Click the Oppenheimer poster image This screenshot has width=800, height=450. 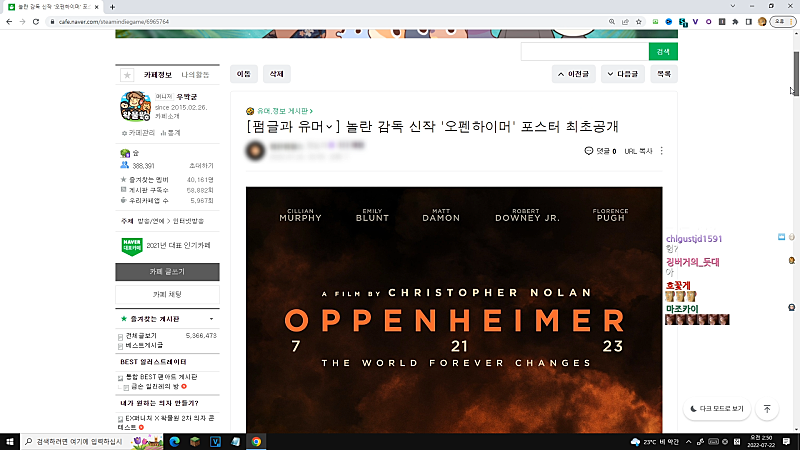454,310
